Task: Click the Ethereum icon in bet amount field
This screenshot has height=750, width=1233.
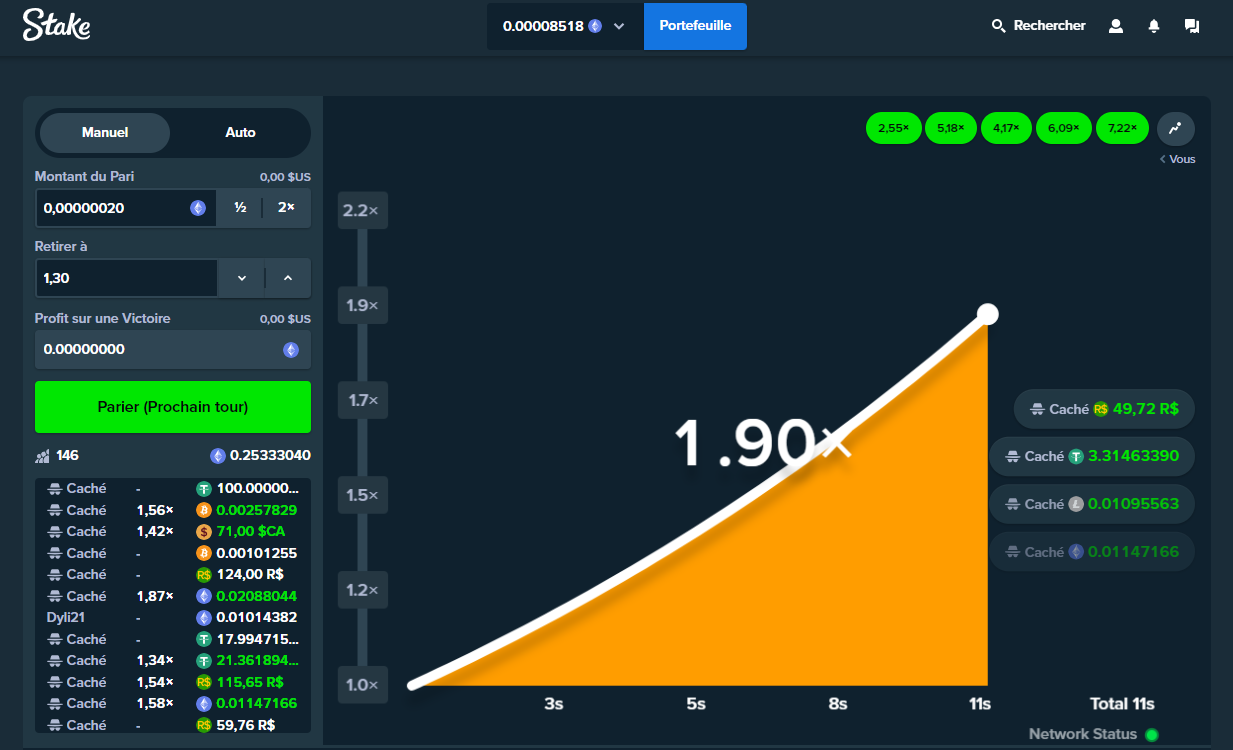Action: (x=198, y=208)
